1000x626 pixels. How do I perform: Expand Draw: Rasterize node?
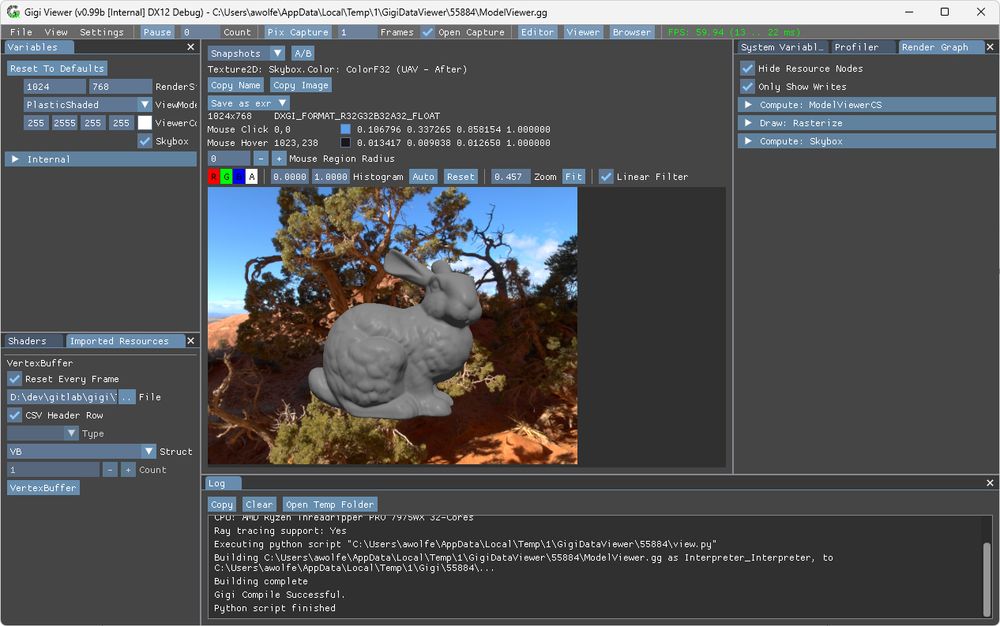[867, 123]
